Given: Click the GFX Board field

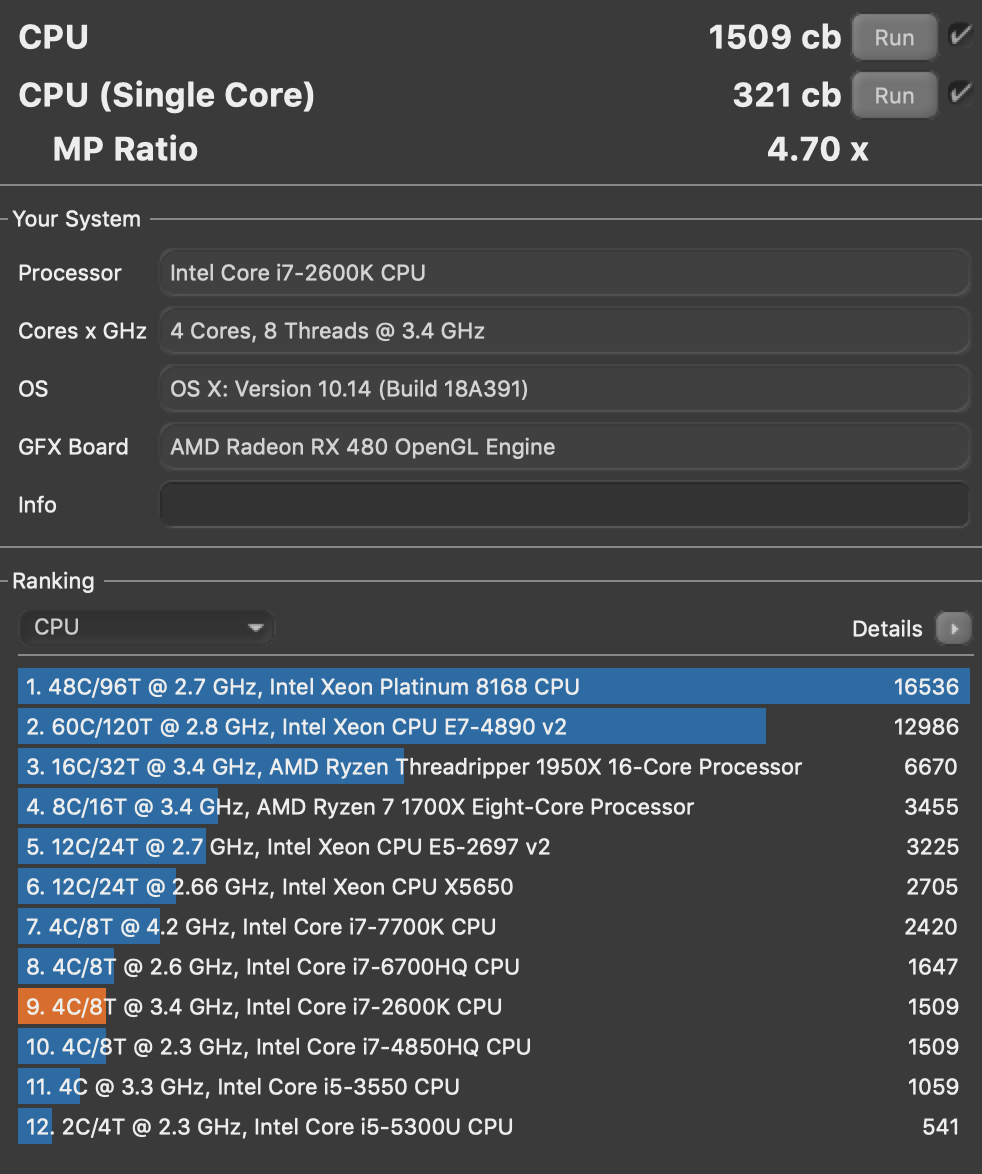Looking at the screenshot, I should tap(565, 447).
